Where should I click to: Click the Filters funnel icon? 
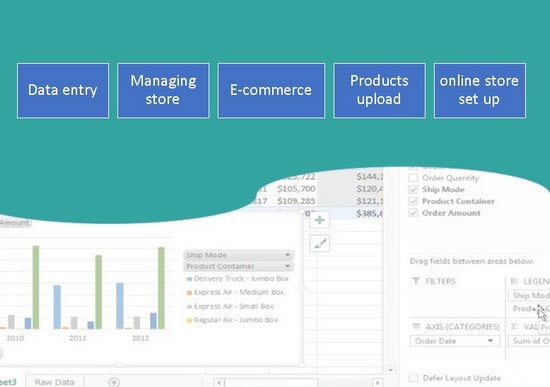coord(416,281)
